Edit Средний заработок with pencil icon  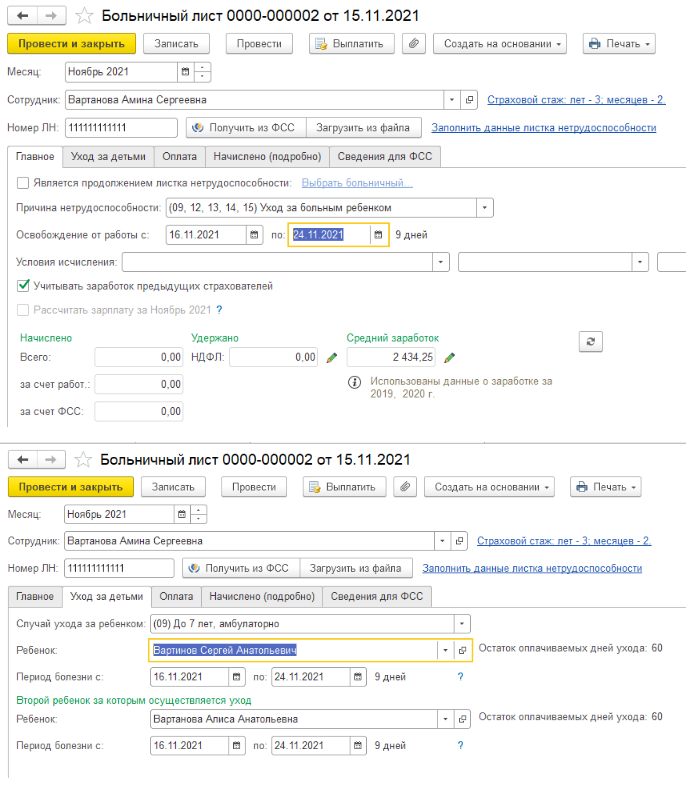coord(450,357)
